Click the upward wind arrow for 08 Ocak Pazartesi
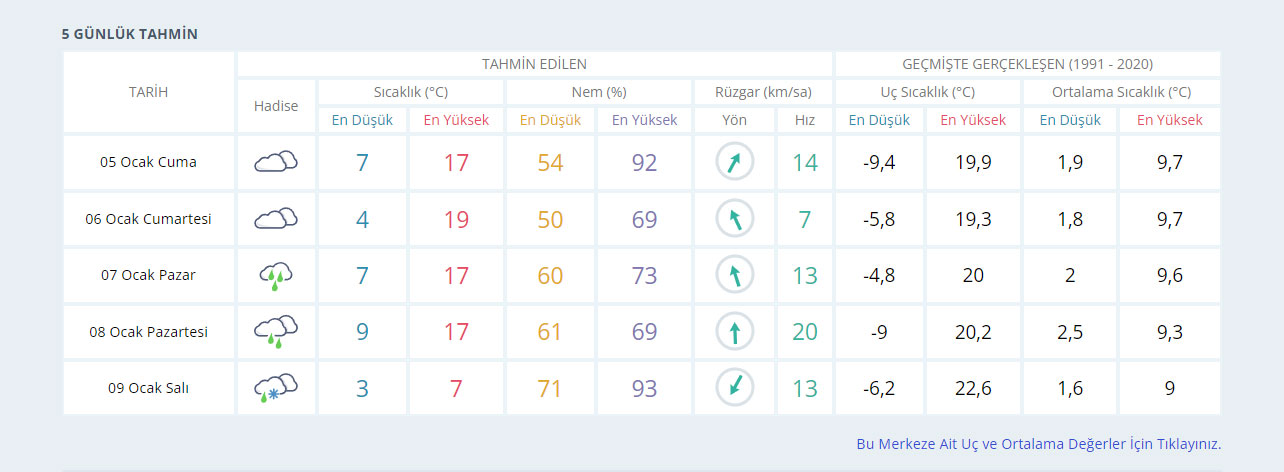 (x=735, y=331)
